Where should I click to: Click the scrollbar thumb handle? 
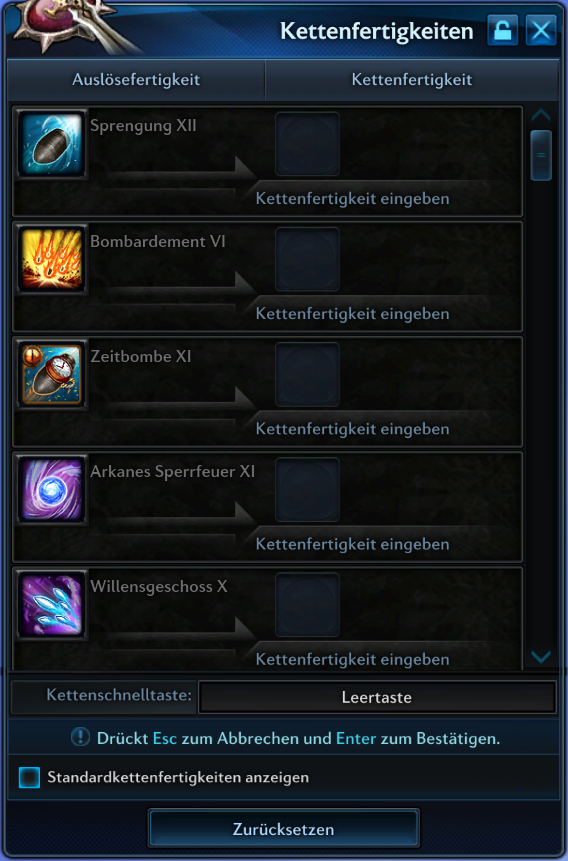541,155
